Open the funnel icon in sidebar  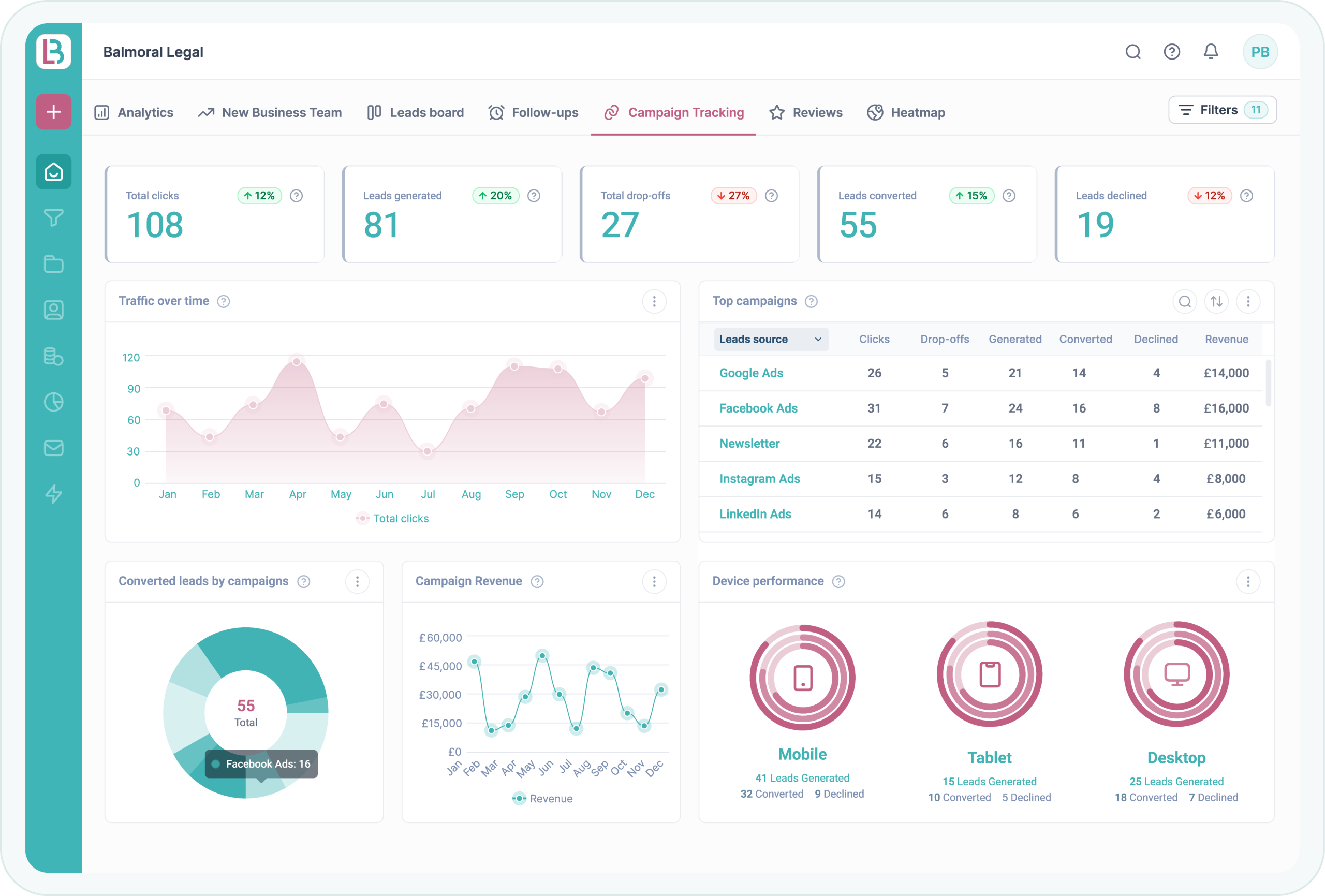[54, 217]
